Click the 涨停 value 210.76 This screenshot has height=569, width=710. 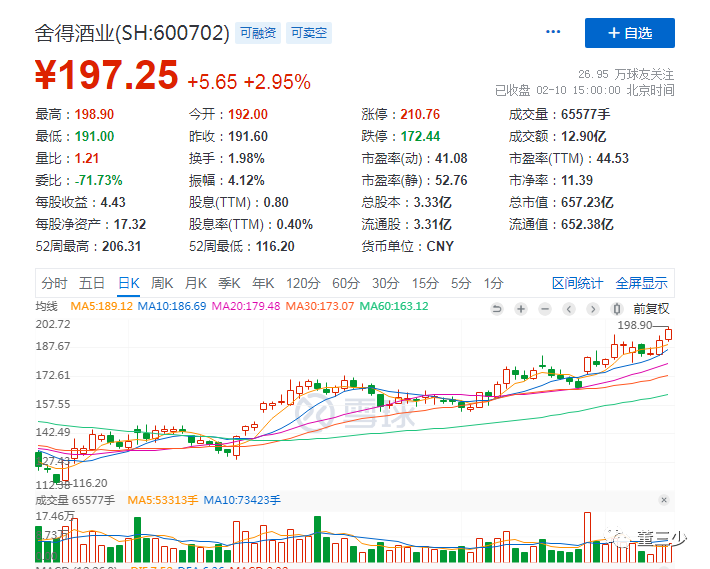pyautogui.click(x=420, y=114)
